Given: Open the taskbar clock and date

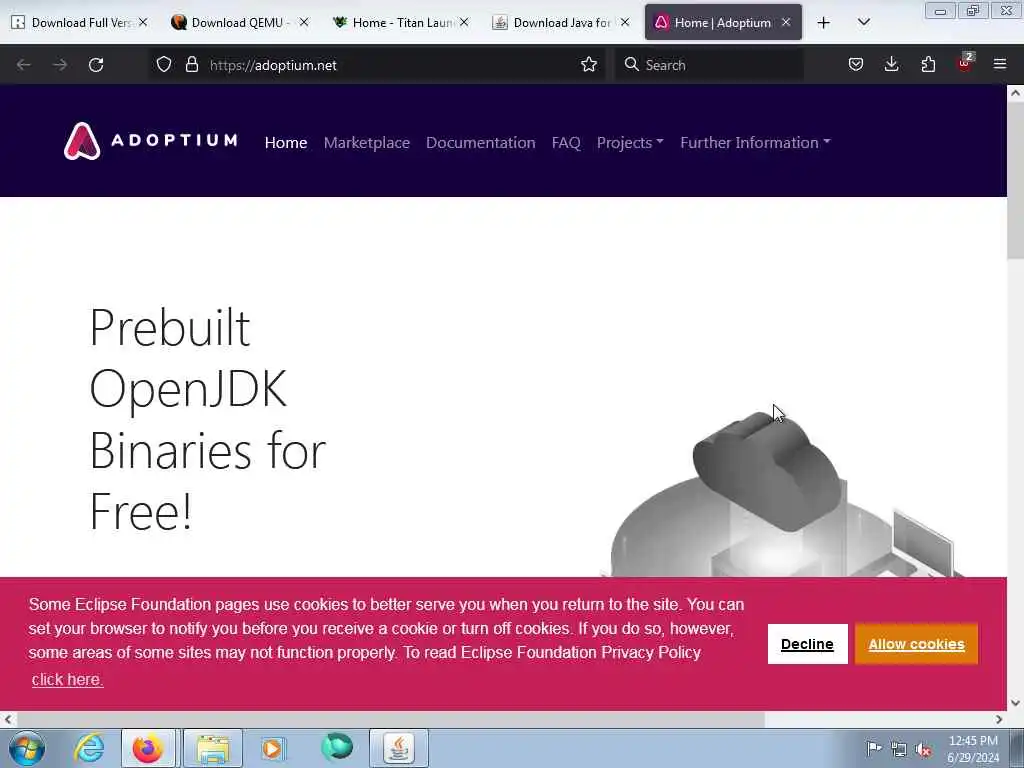Looking at the screenshot, I should click(x=973, y=749).
